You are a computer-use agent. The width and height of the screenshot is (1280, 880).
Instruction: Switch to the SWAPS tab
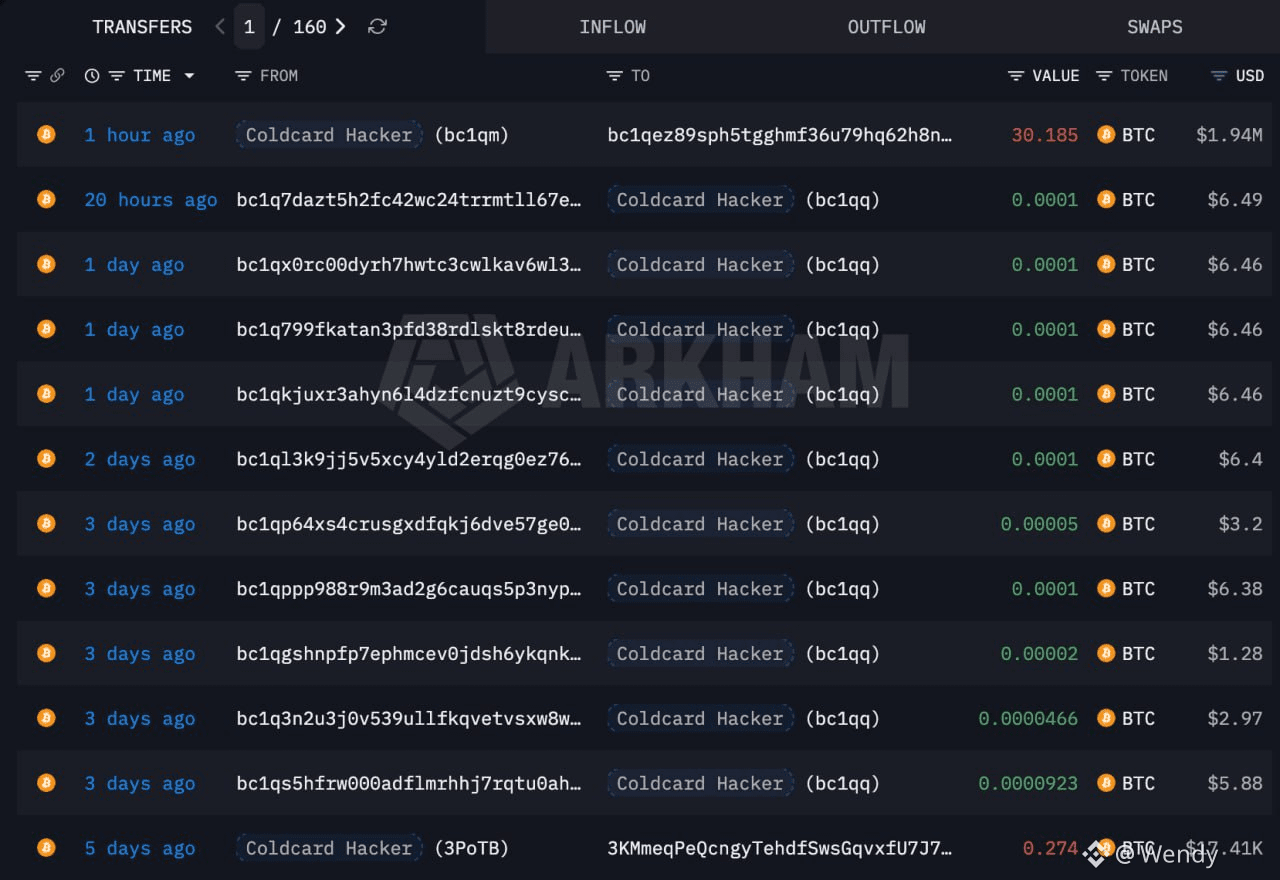[x=1154, y=27]
